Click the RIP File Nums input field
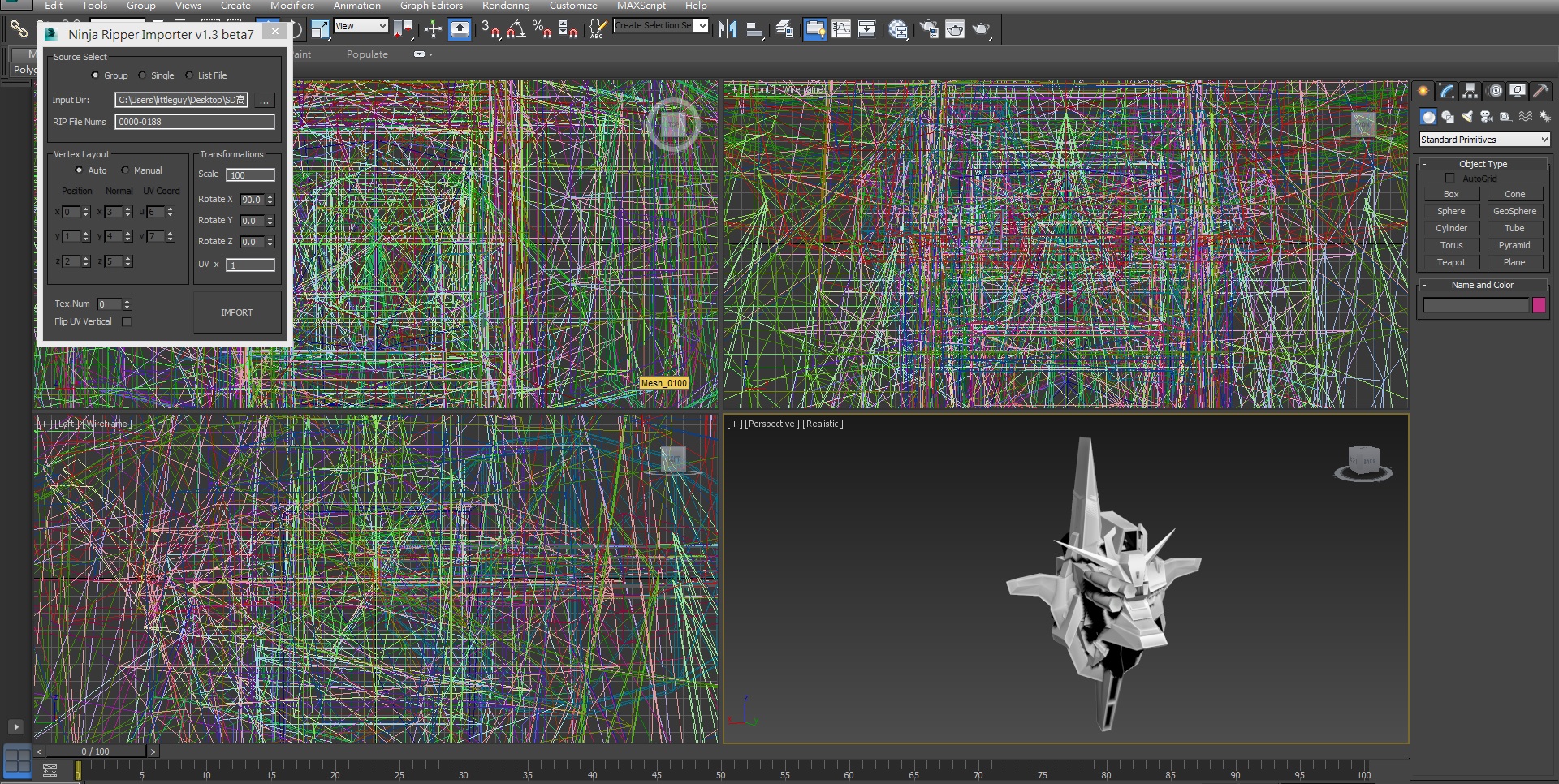 195,122
